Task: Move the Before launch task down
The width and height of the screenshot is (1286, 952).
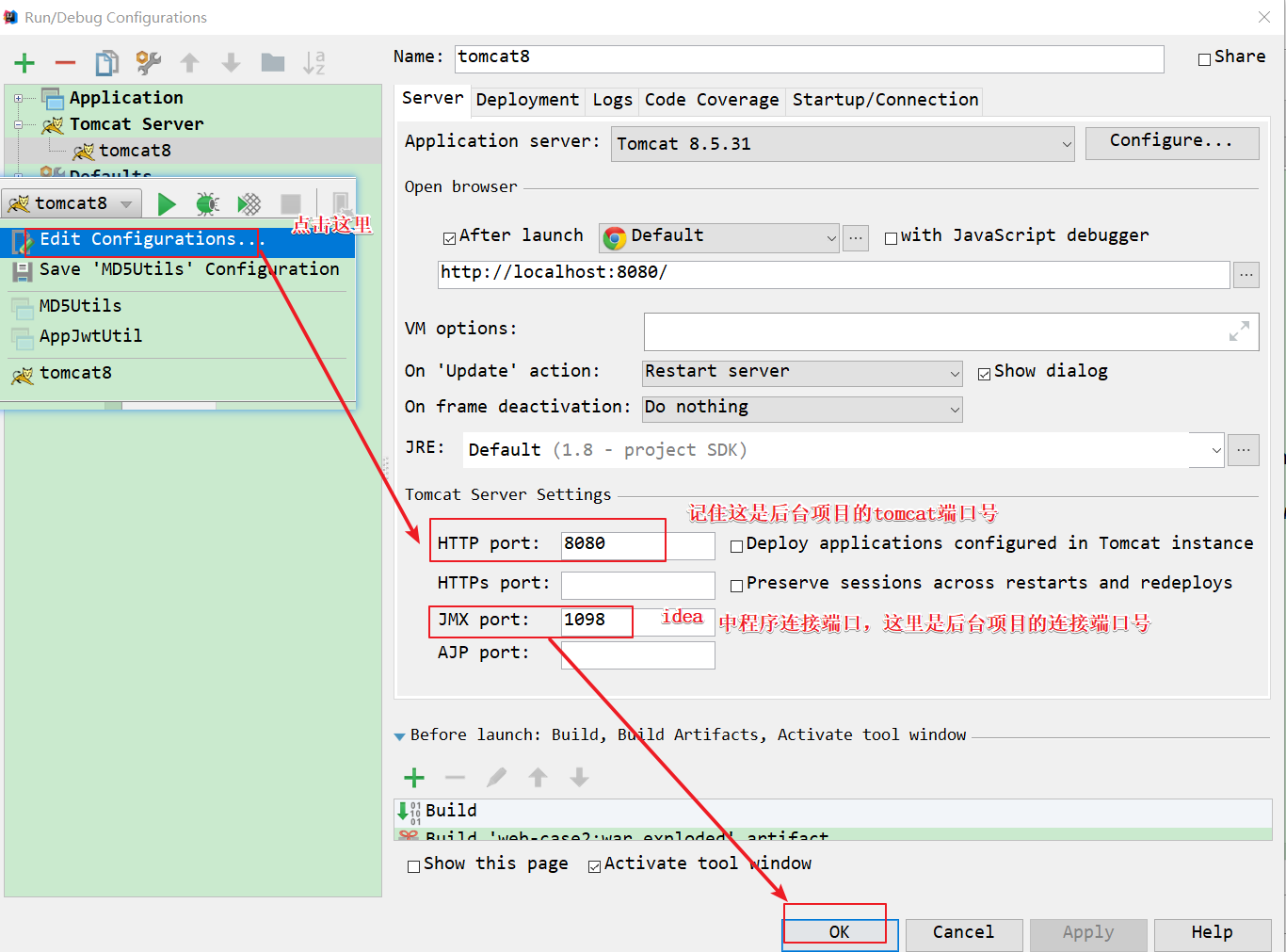Action: tap(579, 777)
